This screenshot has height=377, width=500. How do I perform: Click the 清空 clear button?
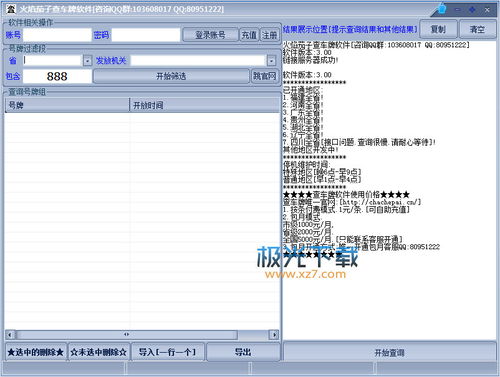point(477,29)
